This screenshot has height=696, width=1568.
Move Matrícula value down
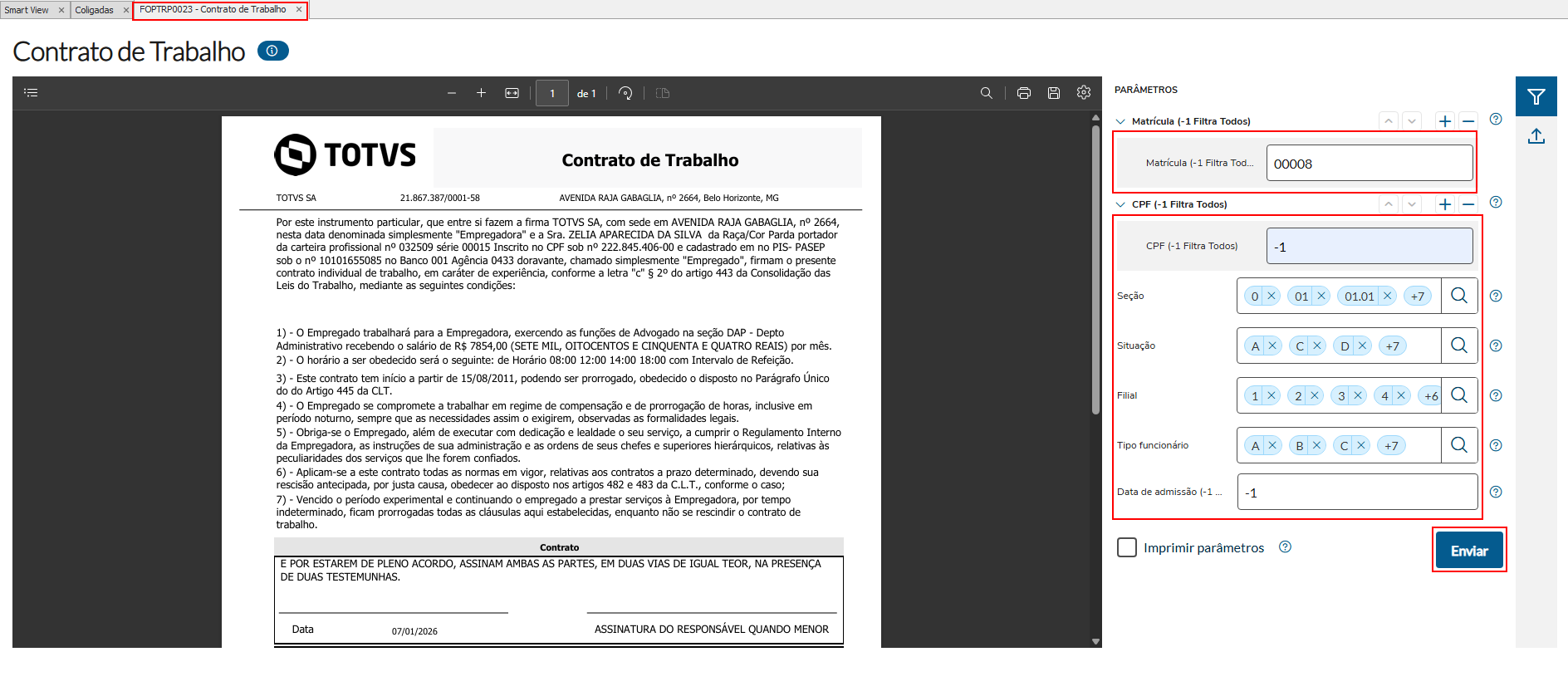[x=1412, y=121]
